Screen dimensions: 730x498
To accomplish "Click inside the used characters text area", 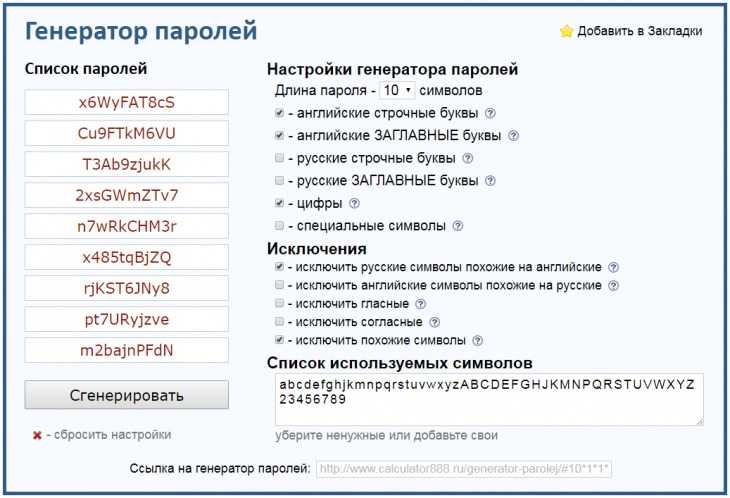I will click(489, 399).
